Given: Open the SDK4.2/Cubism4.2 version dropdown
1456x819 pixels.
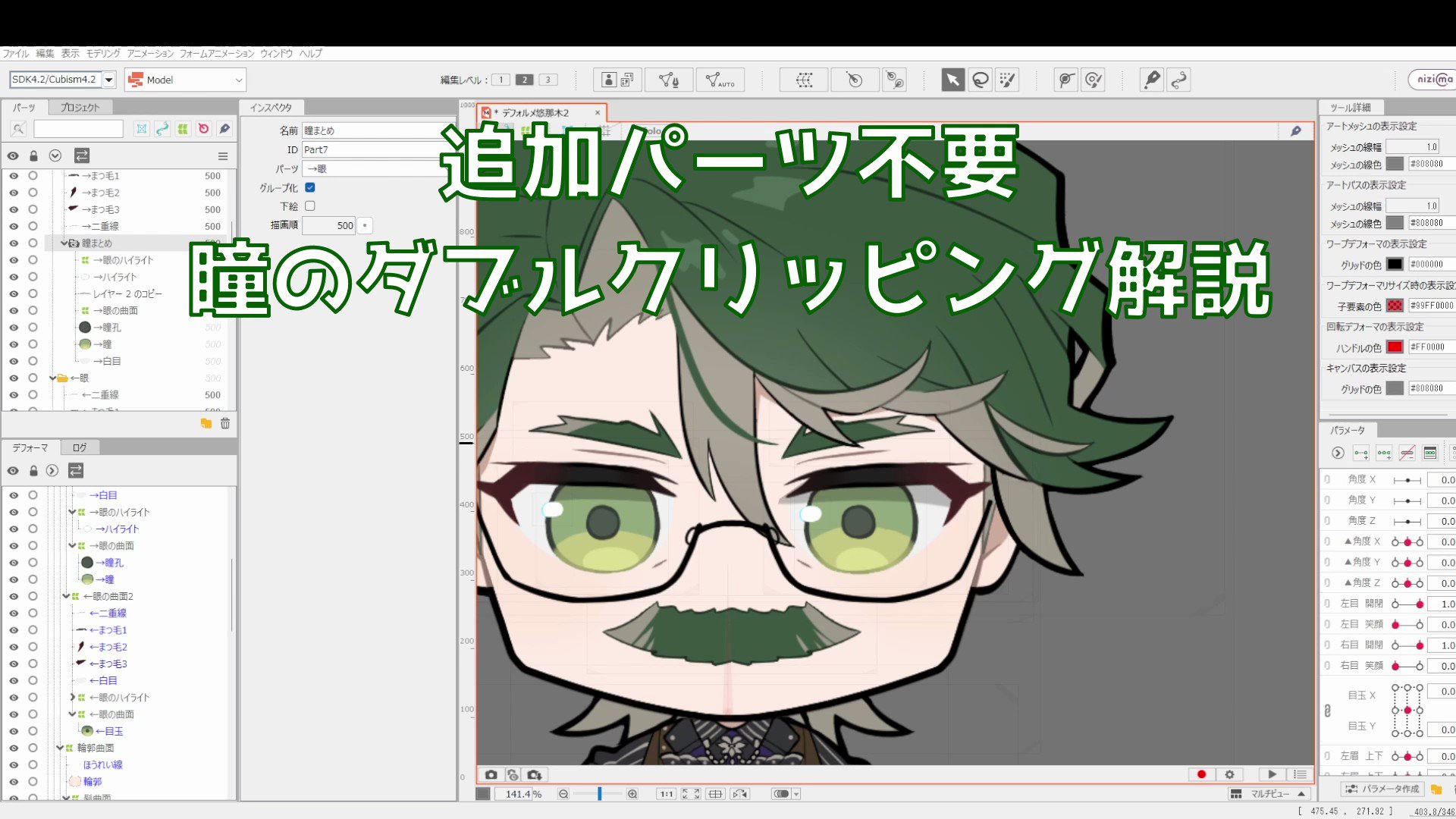Looking at the screenshot, I should click(107, 79).
